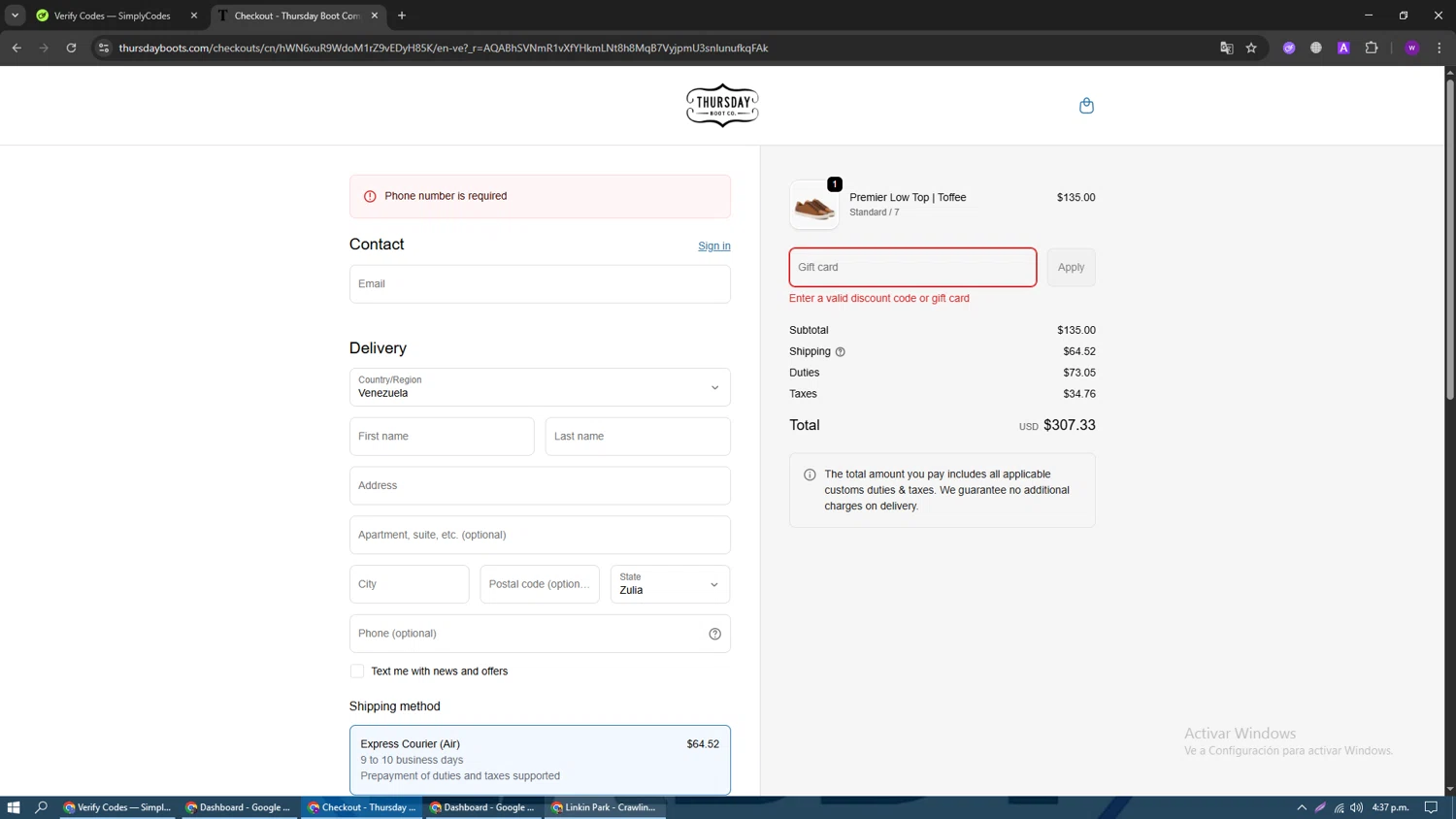Focus the Last name field
This screenshot has width=1456, height=819.
638,437
